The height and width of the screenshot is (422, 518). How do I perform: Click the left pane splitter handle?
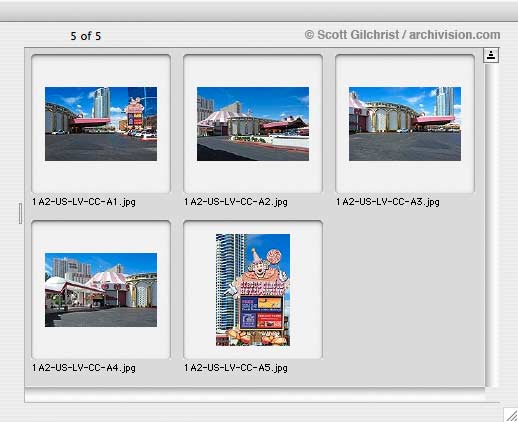20,213
